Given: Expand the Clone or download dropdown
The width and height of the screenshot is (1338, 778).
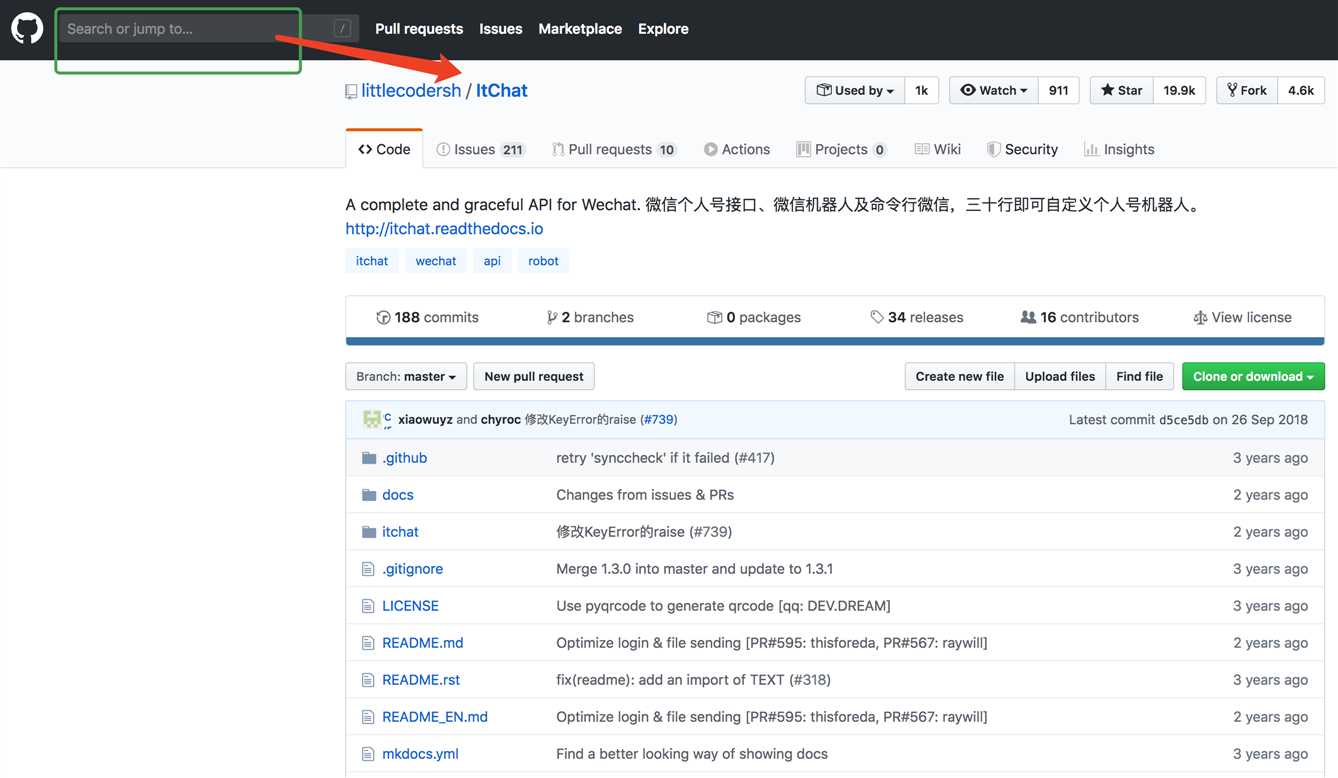Looking at the screenshot, I should tap(1253, 376).
